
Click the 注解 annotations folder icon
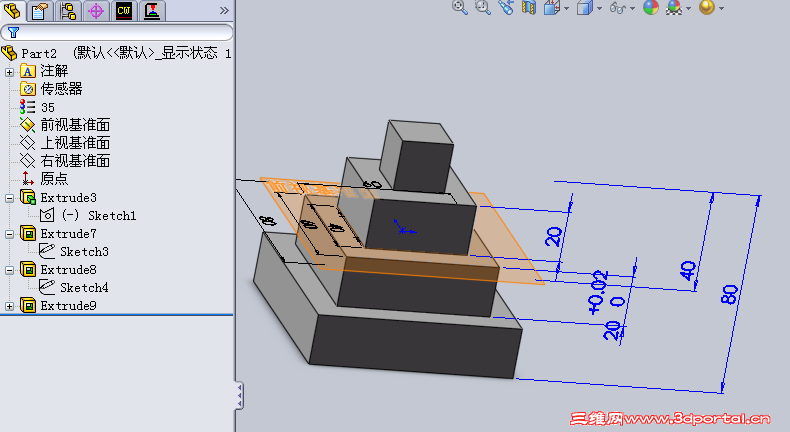click(x=28, y=71)
